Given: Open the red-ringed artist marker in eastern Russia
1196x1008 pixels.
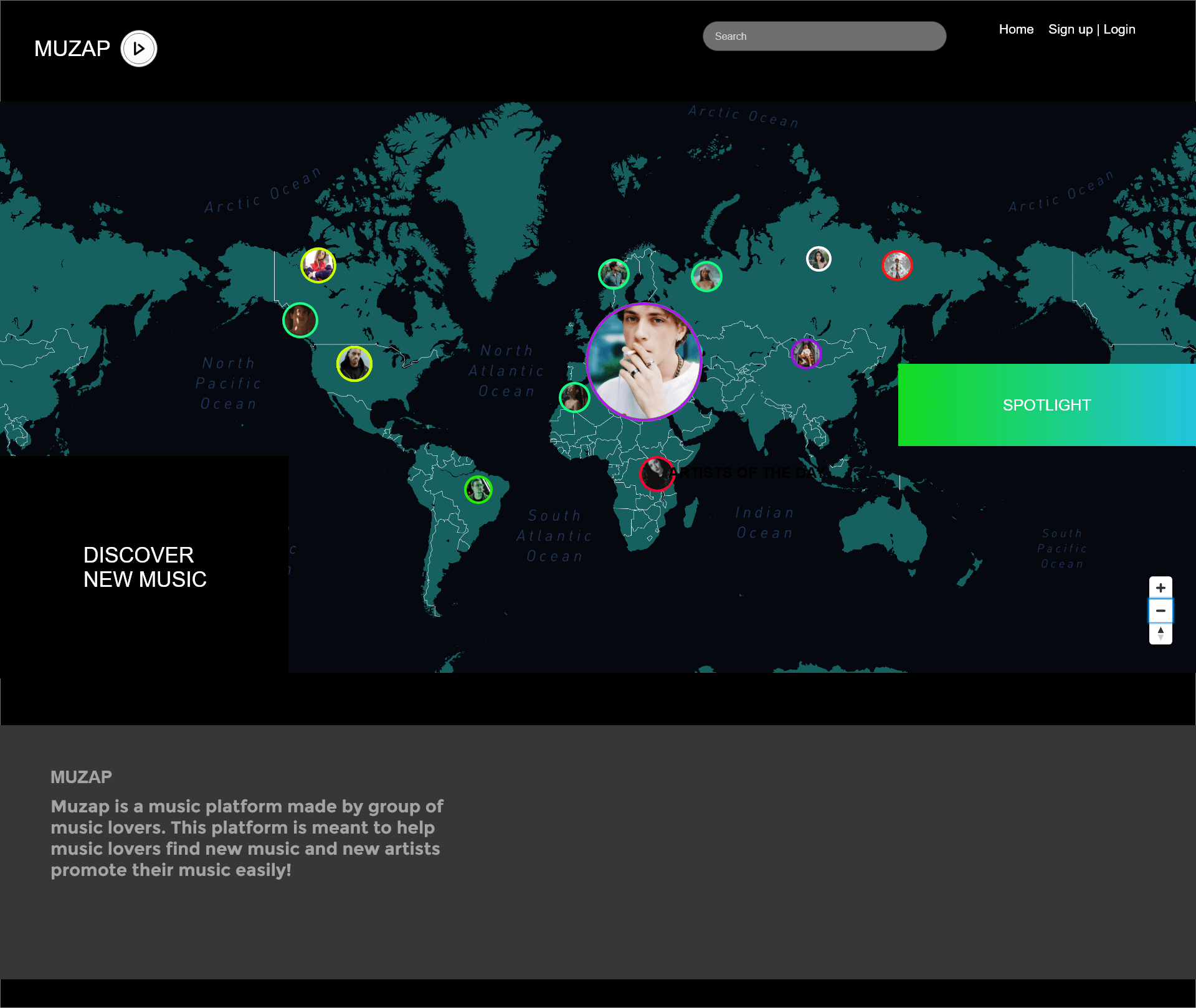Looking at the screenshot, I should point(897,265).
